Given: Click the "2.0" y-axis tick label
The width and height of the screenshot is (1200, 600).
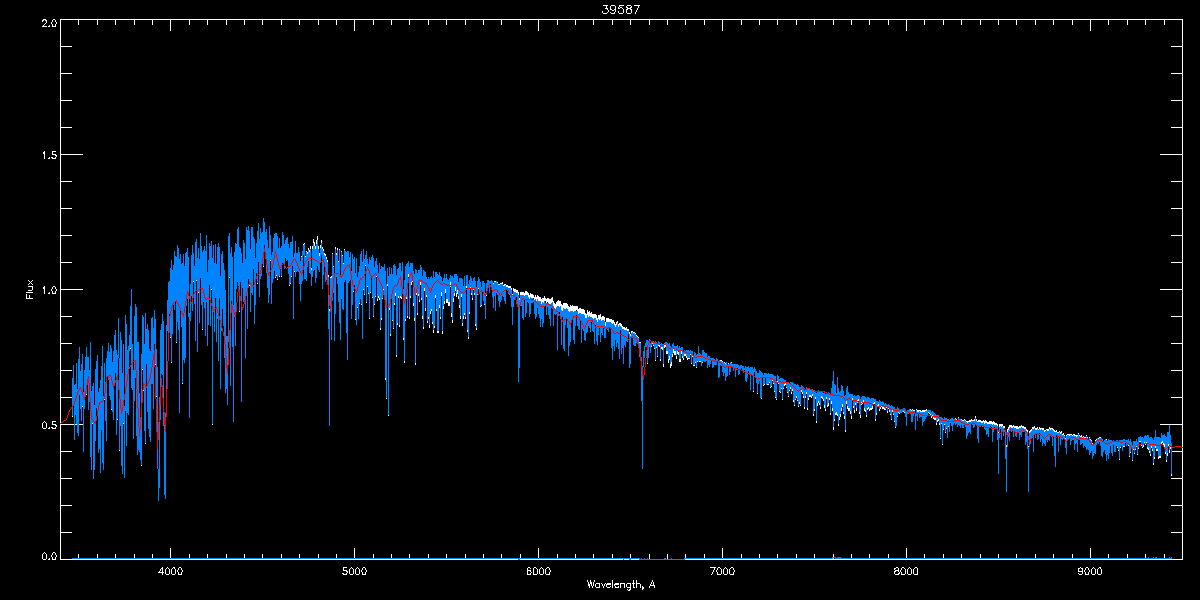Looking at the screenshot, I should click(48, 21).
